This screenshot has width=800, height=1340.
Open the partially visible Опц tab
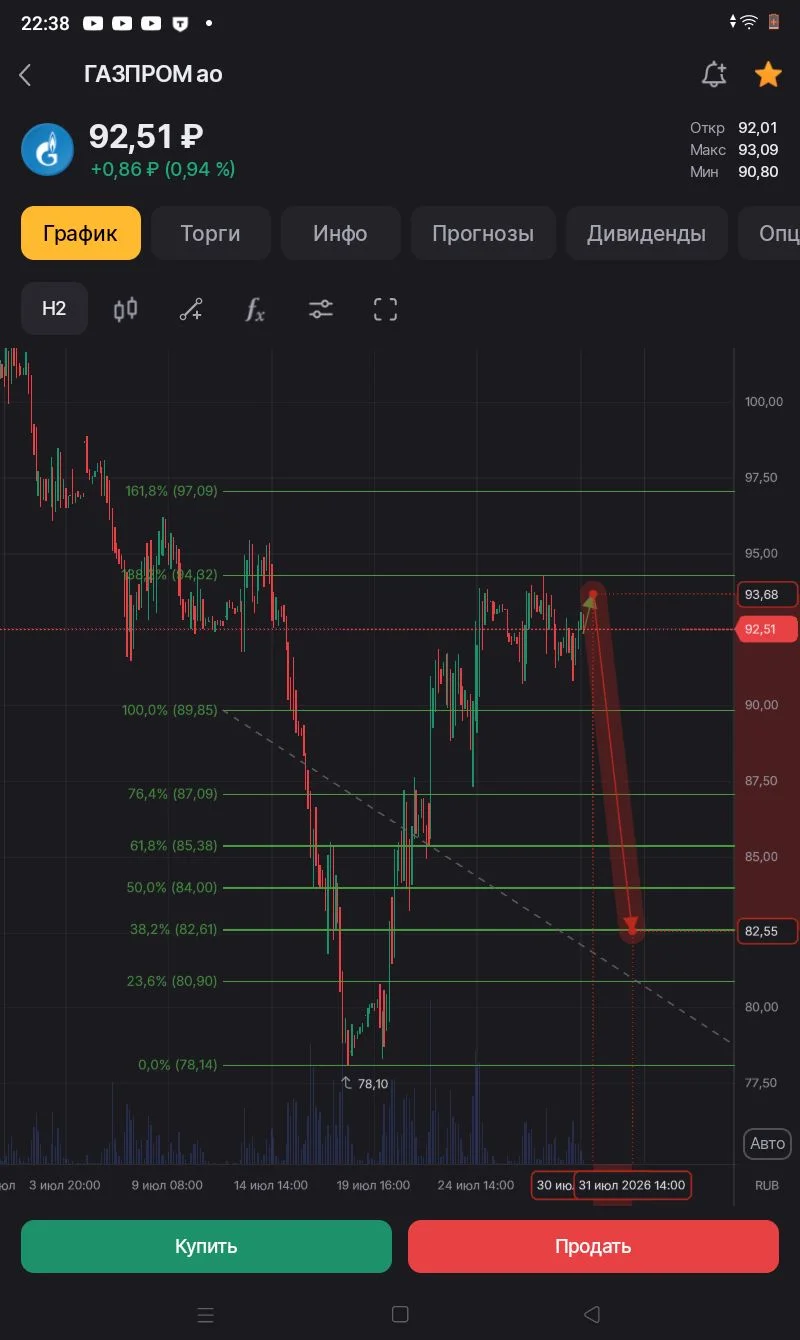coord(768,233)
